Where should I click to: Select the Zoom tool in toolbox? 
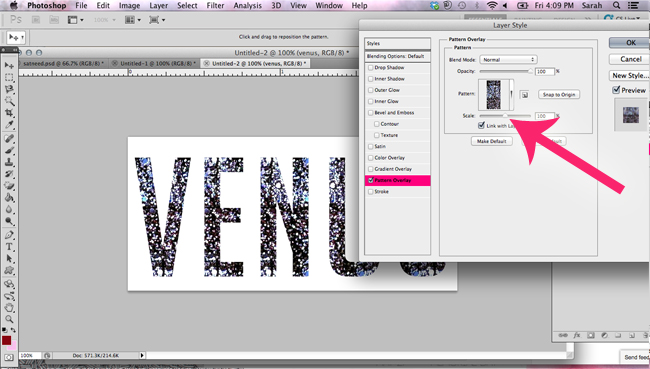click(x=9, y=319)
